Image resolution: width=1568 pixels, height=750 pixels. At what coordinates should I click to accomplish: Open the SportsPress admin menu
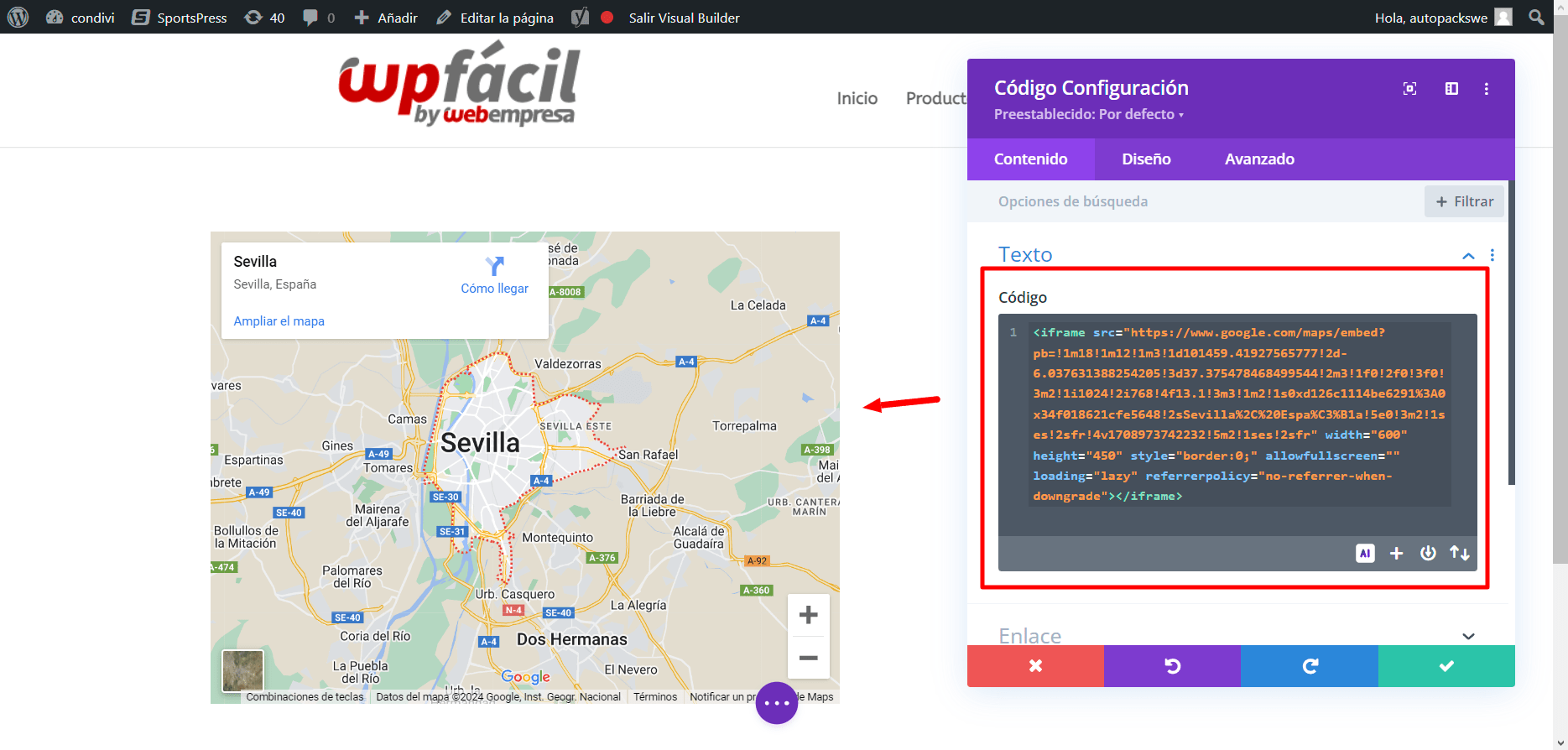(x=180, y=18)
